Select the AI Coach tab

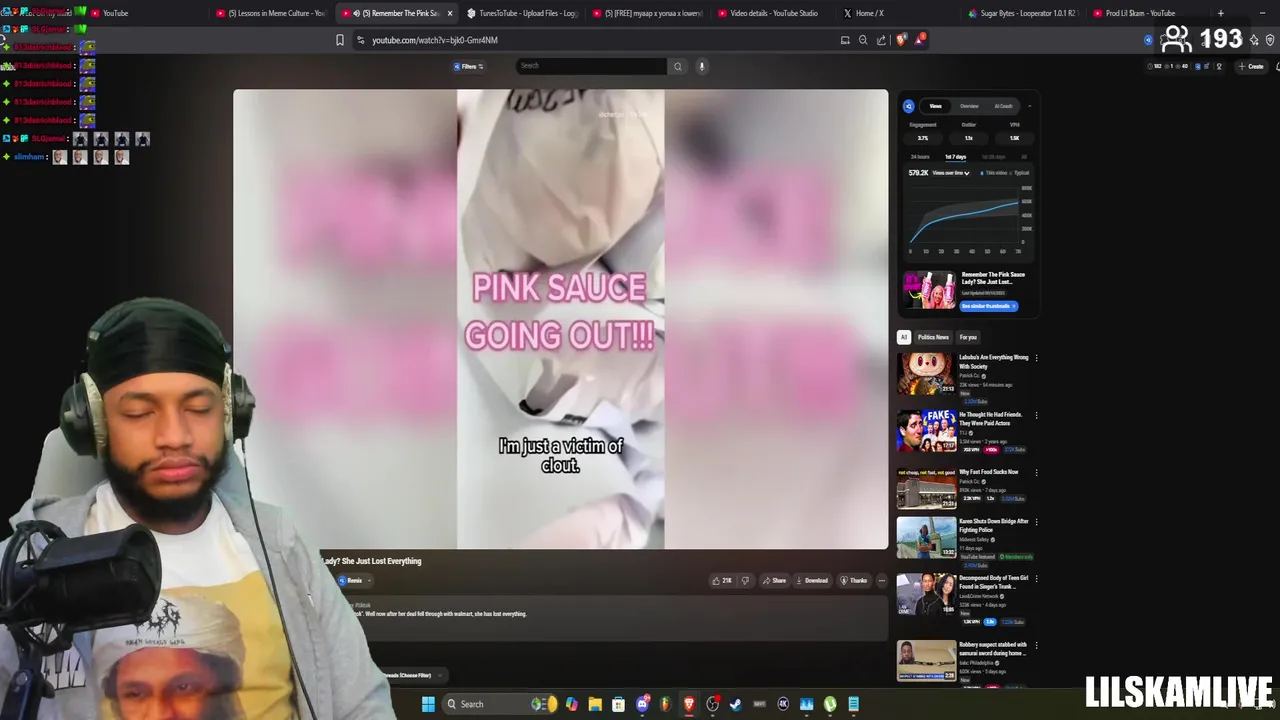point(1003,106)
